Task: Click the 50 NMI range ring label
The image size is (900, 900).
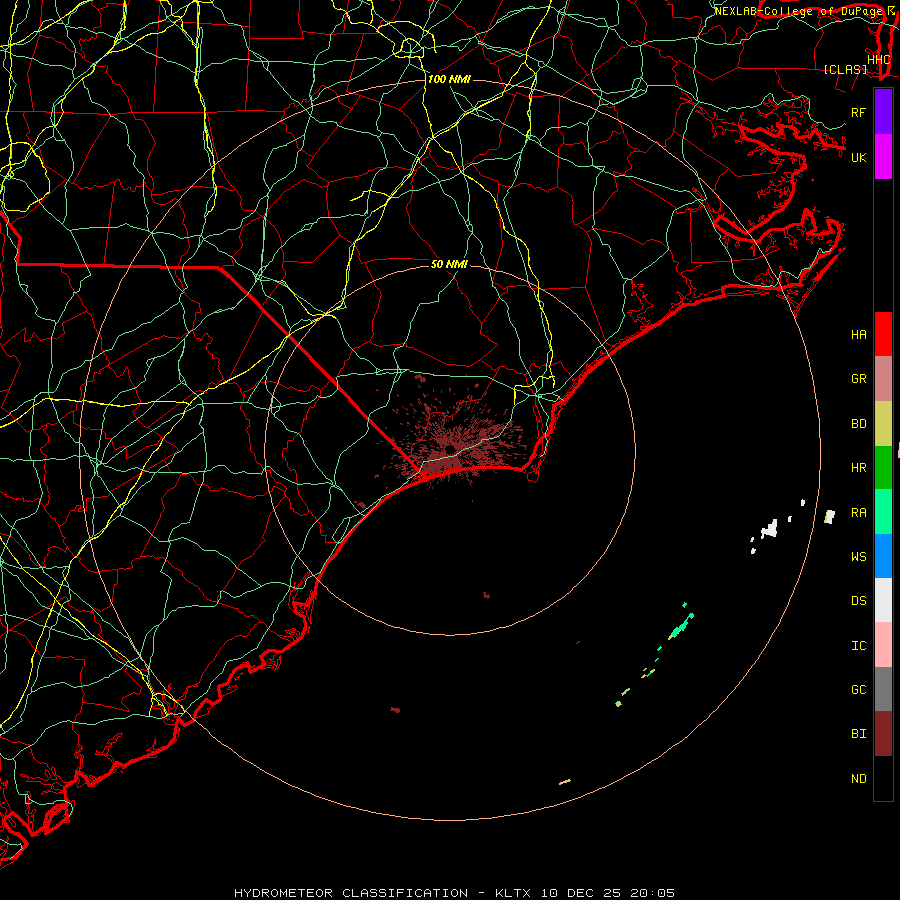Action: 449,264
